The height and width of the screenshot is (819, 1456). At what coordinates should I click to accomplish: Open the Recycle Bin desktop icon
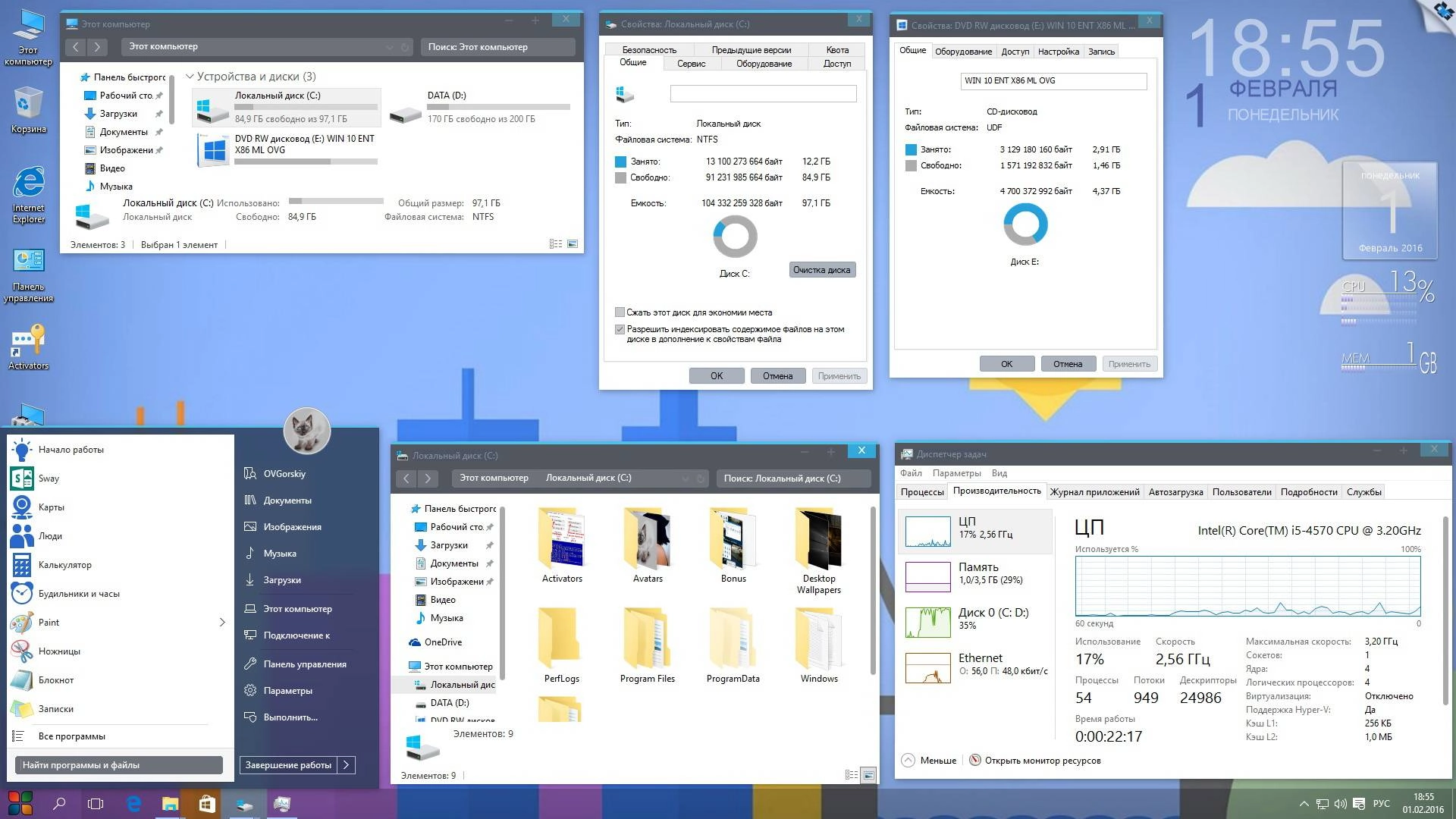[28, 110]
